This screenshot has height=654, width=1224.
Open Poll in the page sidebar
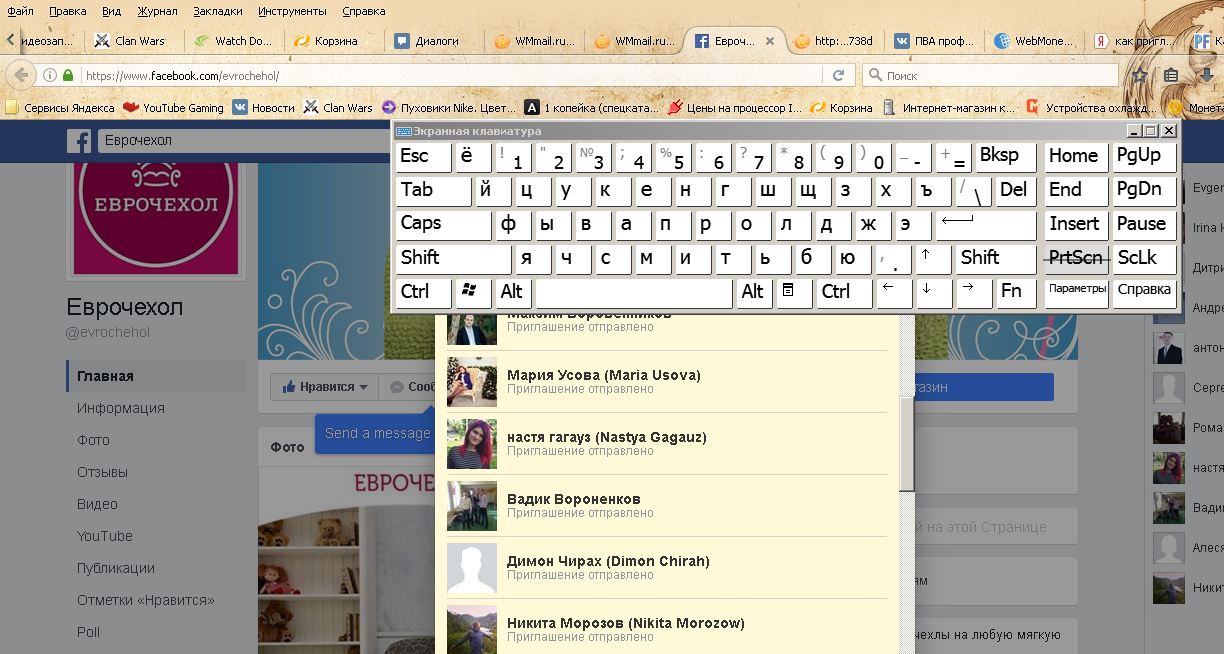click(89, 632)
